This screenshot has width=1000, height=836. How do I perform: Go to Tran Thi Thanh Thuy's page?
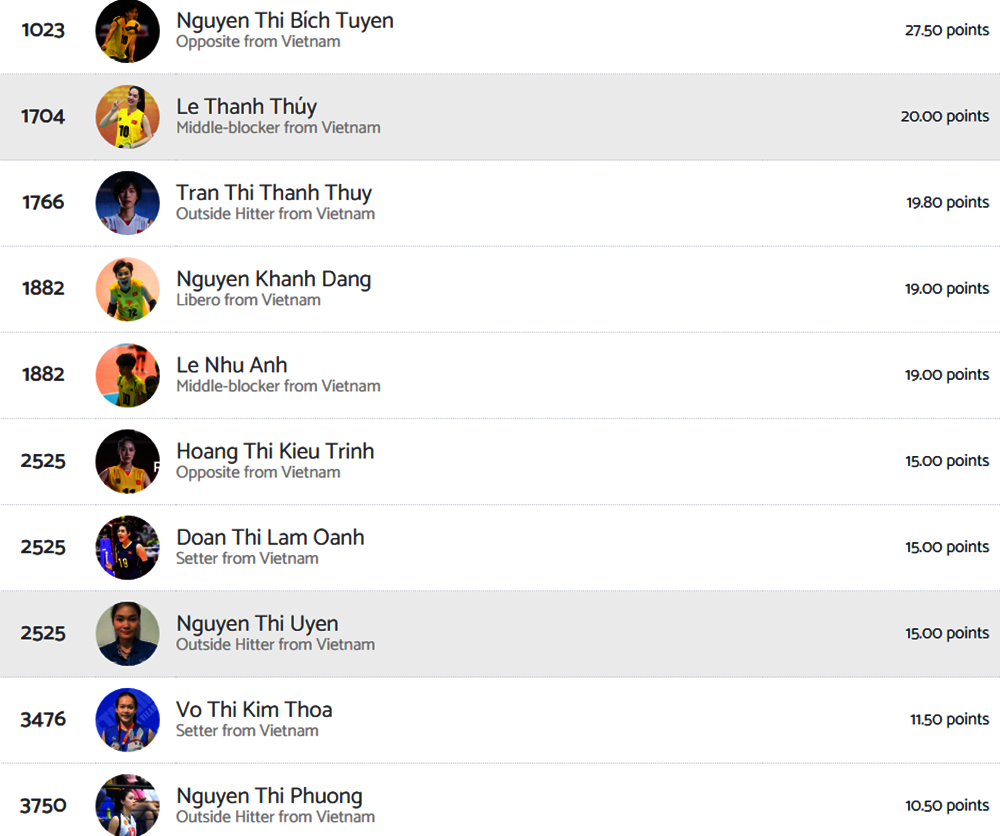(273, 193)
